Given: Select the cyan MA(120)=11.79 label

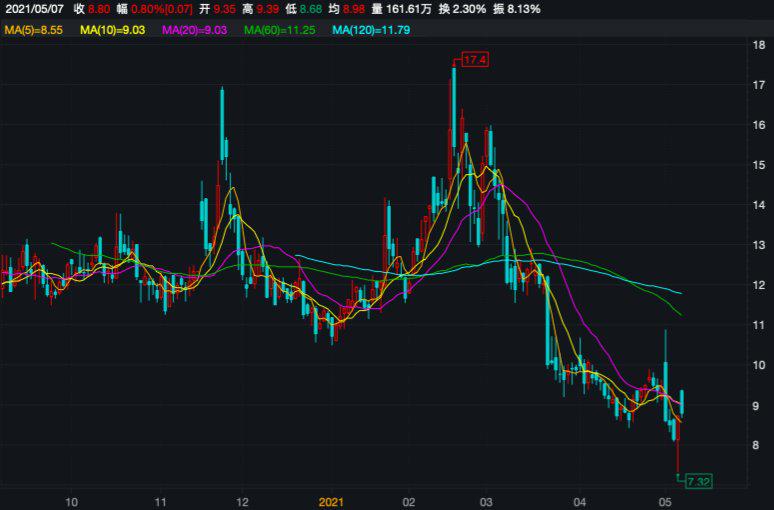Looking at the screenshot, I should pyautogui.click(x=370, y=30).
